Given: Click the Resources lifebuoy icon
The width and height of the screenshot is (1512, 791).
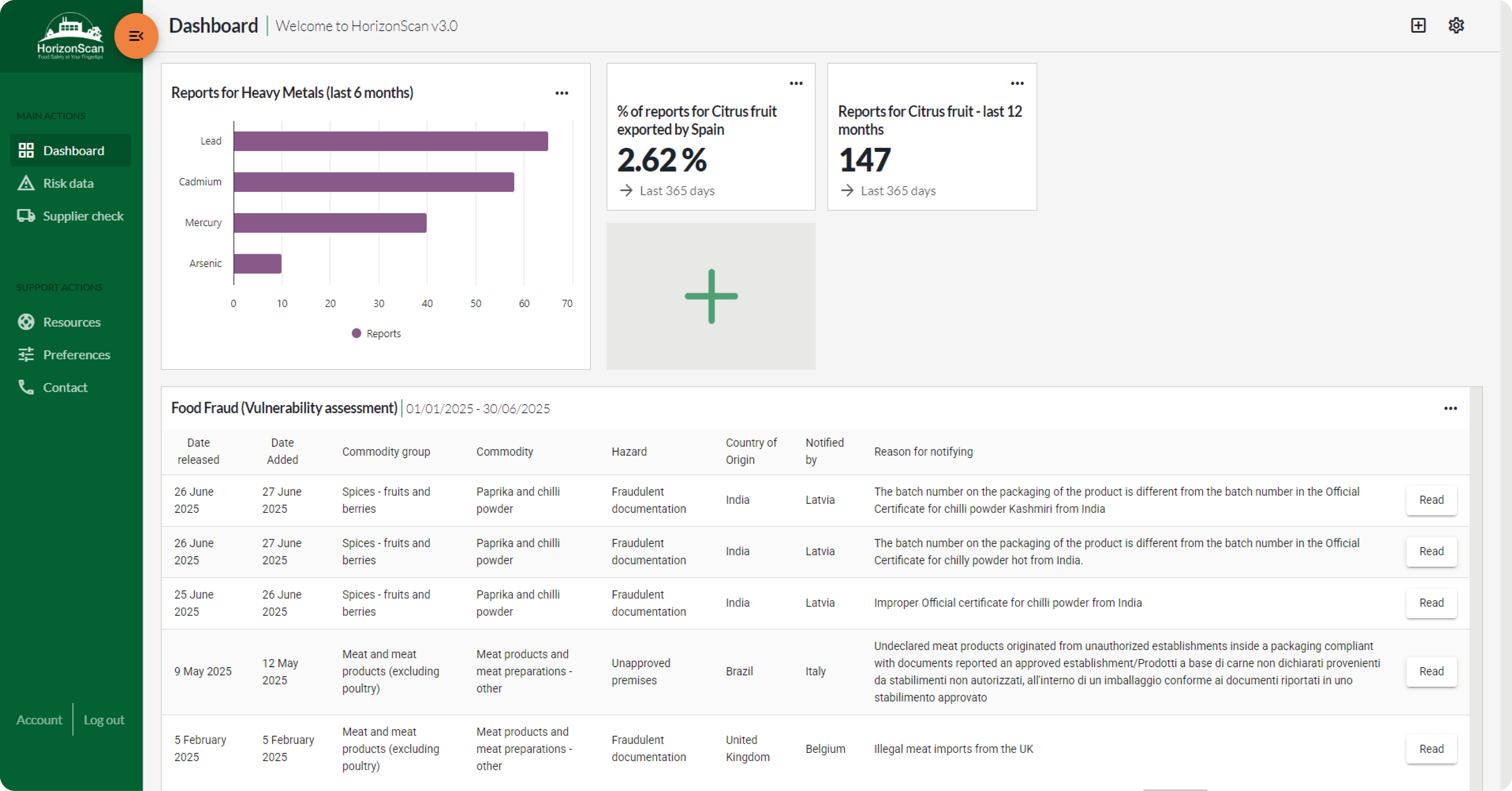Looking at the screenshot, I should (26, 322).
